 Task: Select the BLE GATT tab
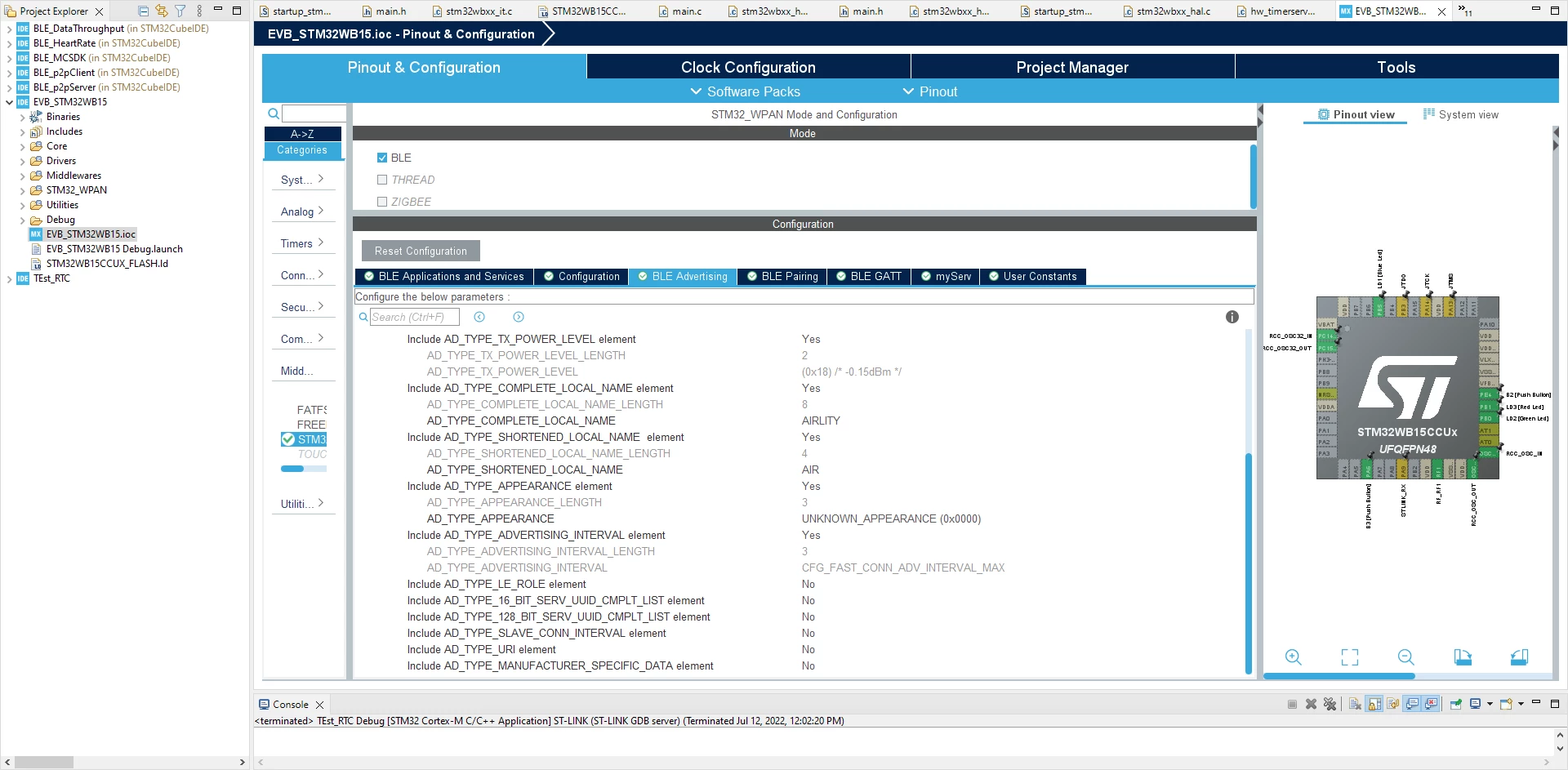point(868,276)
